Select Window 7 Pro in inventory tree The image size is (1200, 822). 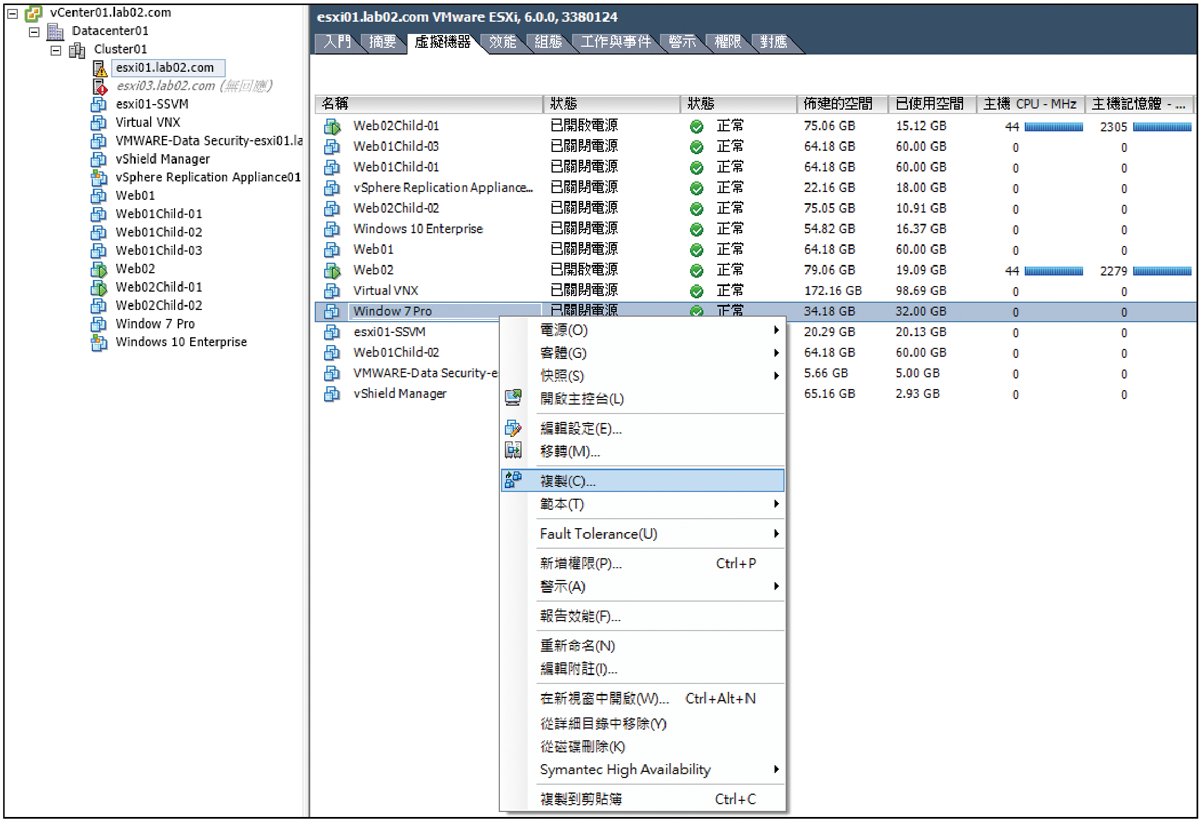(x=155, y=324)
